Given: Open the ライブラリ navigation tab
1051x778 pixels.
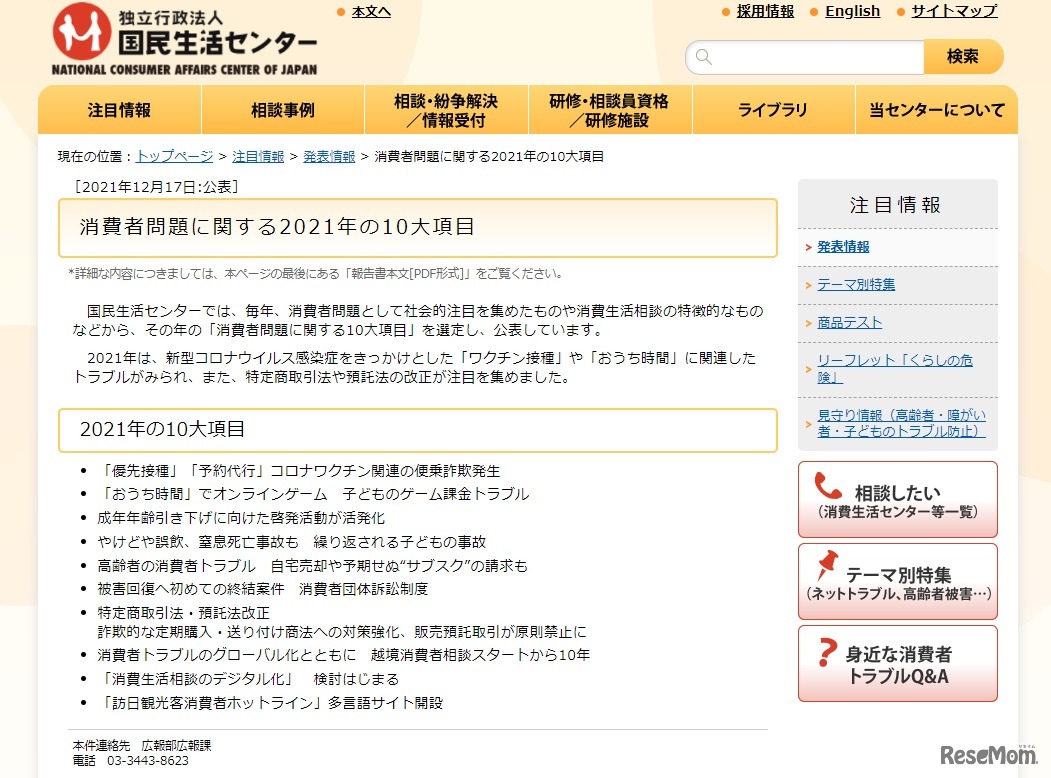Looking at the screenshot, I should click(774, 110).
